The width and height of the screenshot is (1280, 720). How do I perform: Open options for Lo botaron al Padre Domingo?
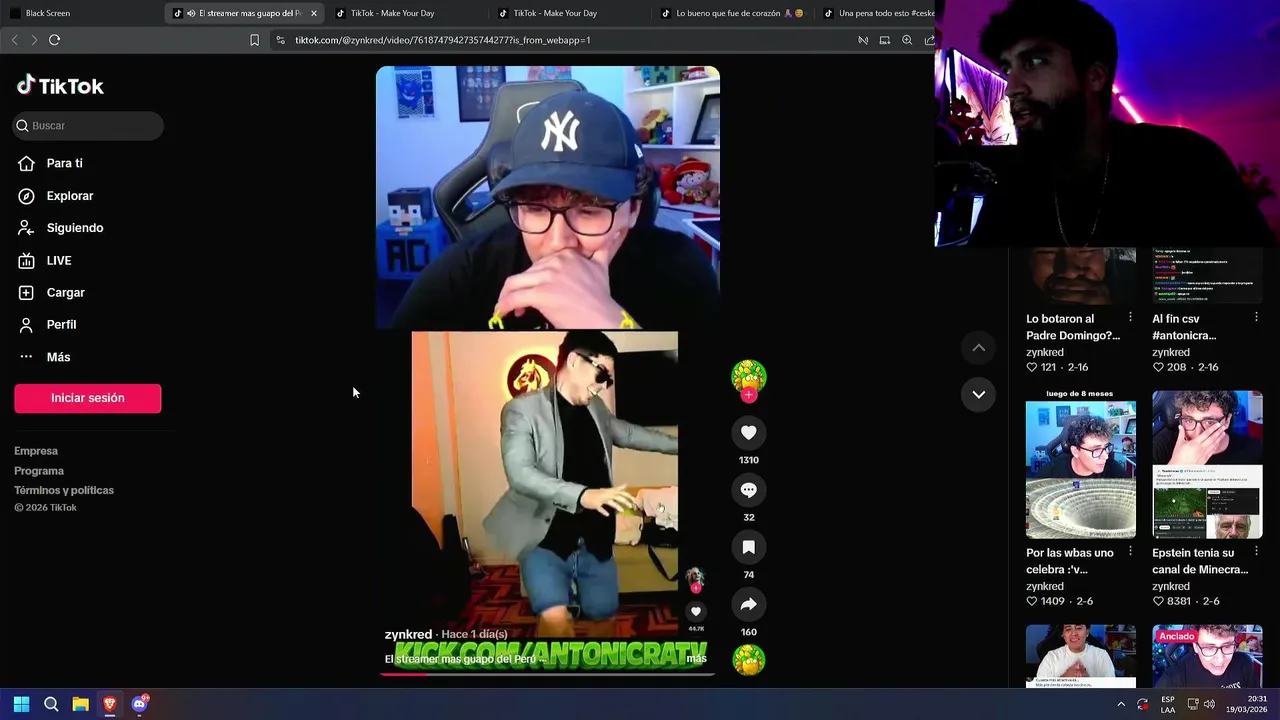point(1130,317)
